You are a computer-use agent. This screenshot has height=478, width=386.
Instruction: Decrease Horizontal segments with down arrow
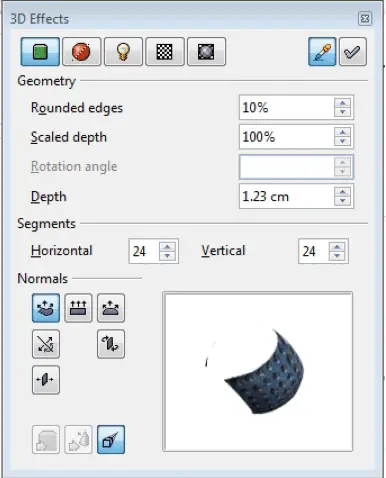tap(167, 256)
